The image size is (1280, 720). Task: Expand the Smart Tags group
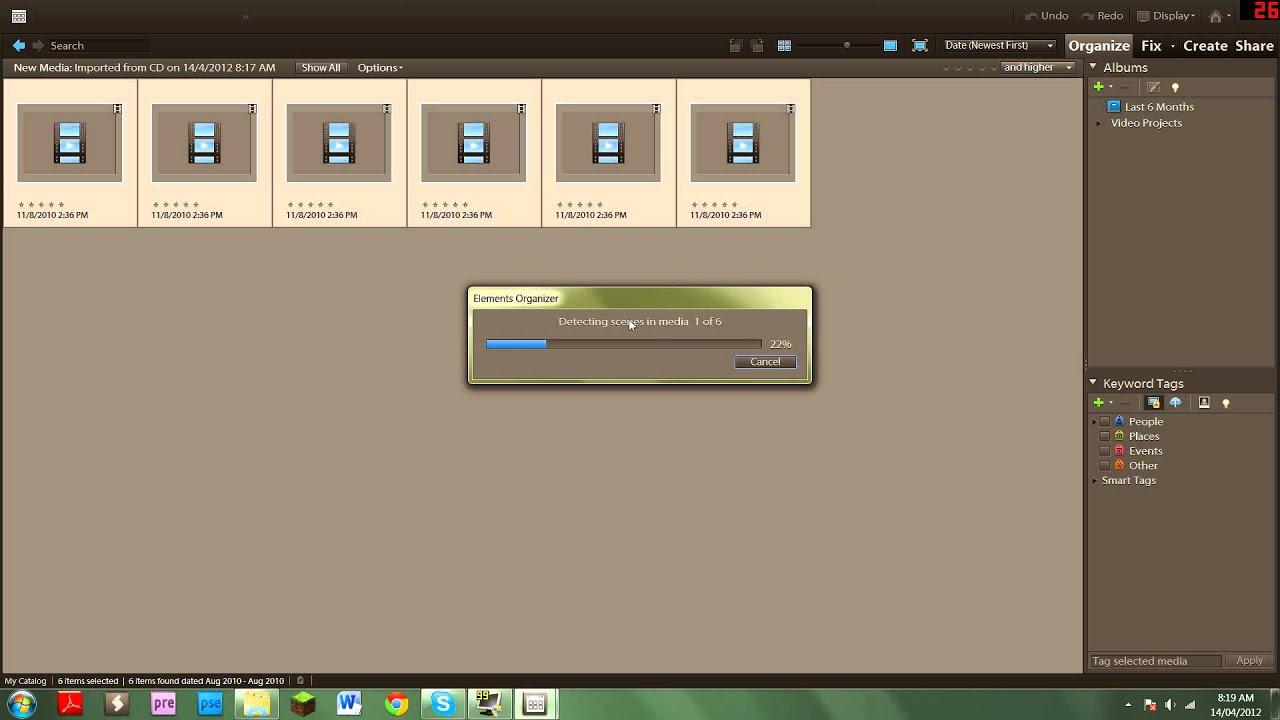1094,481
